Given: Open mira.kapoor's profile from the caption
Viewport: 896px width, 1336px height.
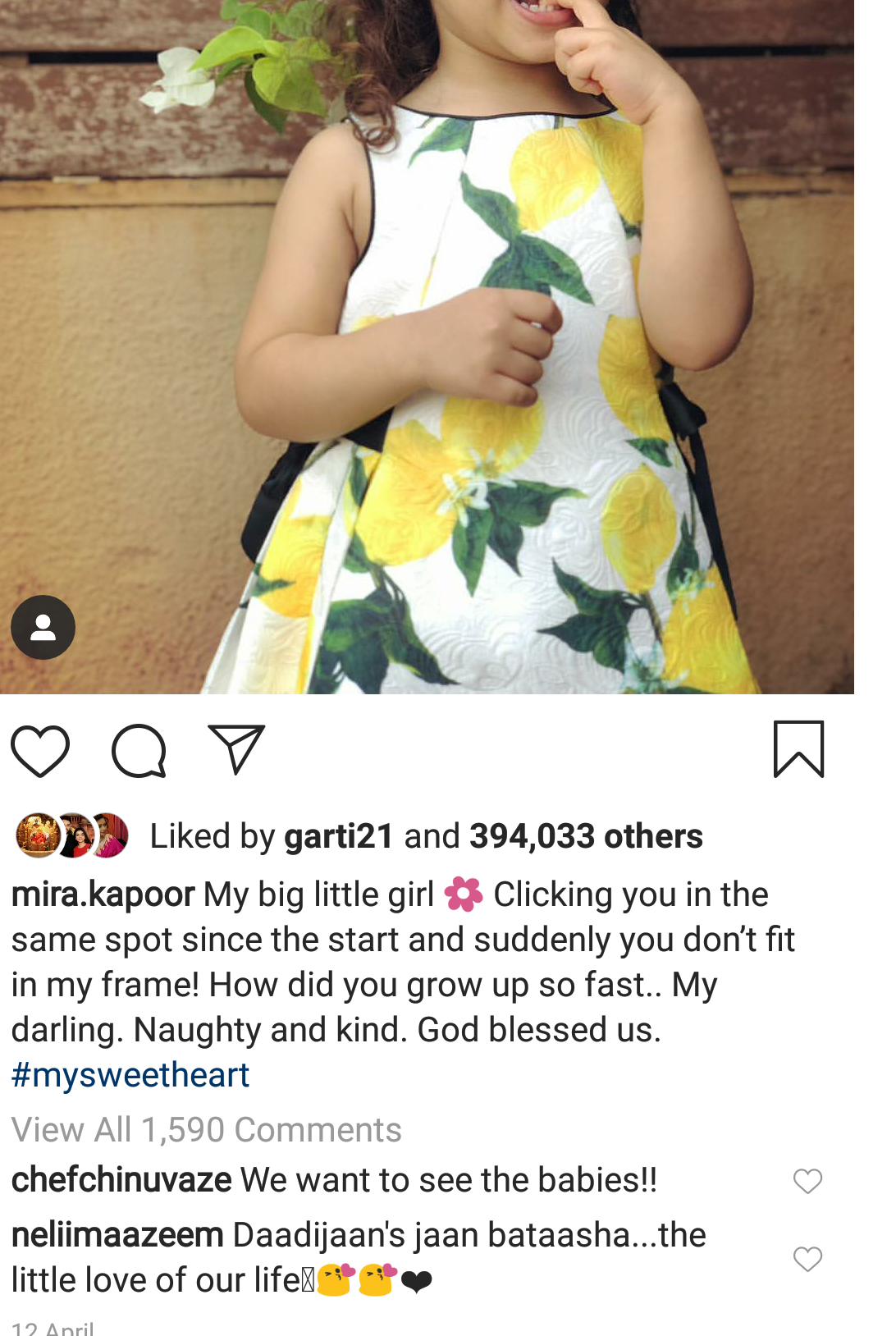Looking at the screenshot, I should coord(103,894).
